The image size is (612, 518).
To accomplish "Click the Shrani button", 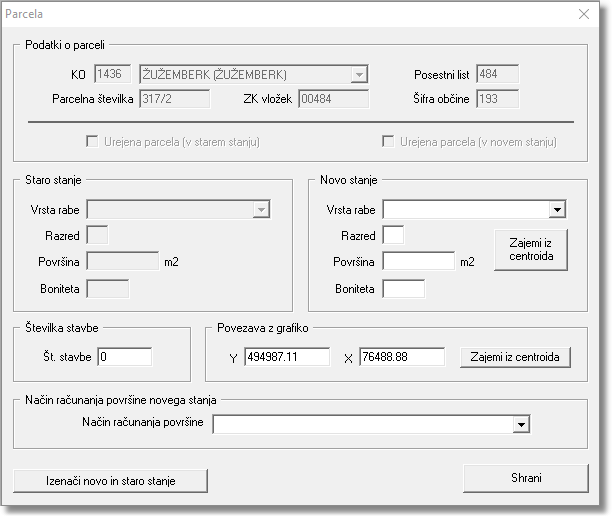I will pyautogui.click(x=526, y=478).
